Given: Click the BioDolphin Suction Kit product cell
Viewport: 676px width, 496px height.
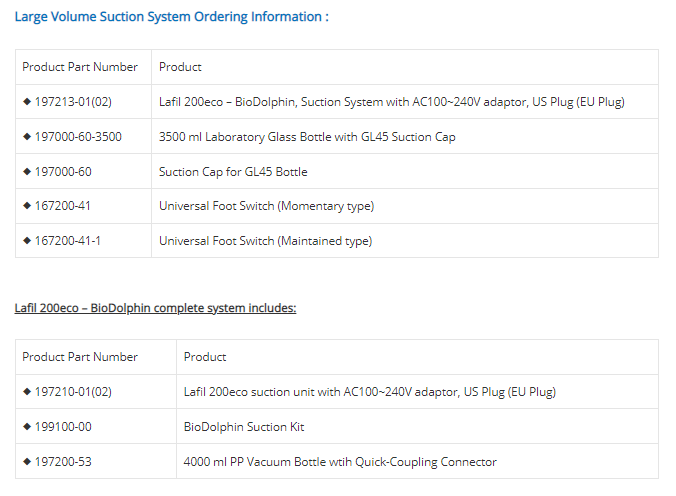Looking at the screenshot, I should 244,427.
